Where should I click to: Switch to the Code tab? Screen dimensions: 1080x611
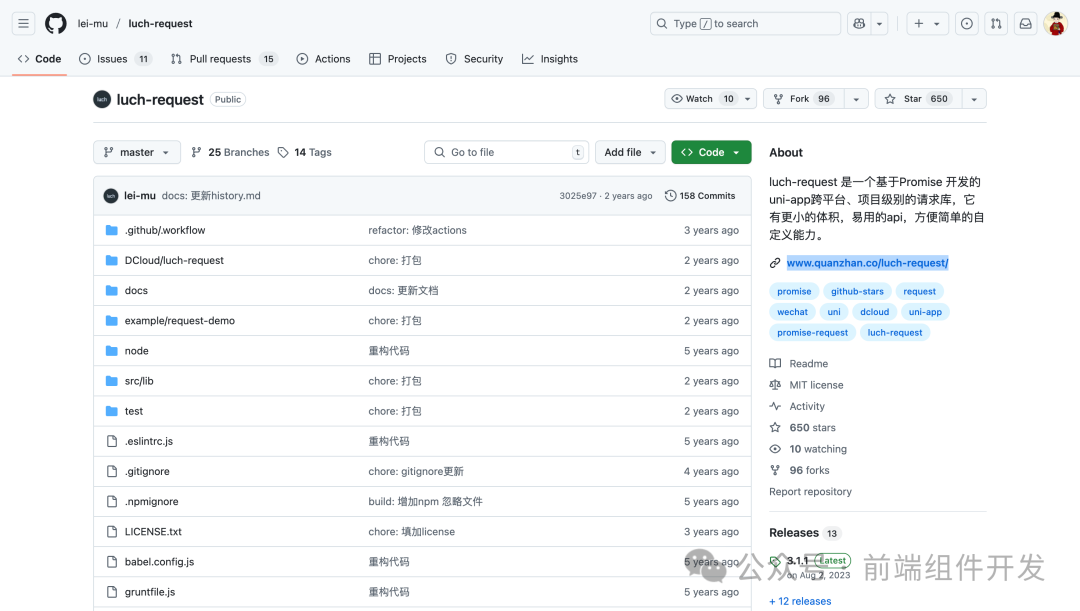click(x=39, y=59)
